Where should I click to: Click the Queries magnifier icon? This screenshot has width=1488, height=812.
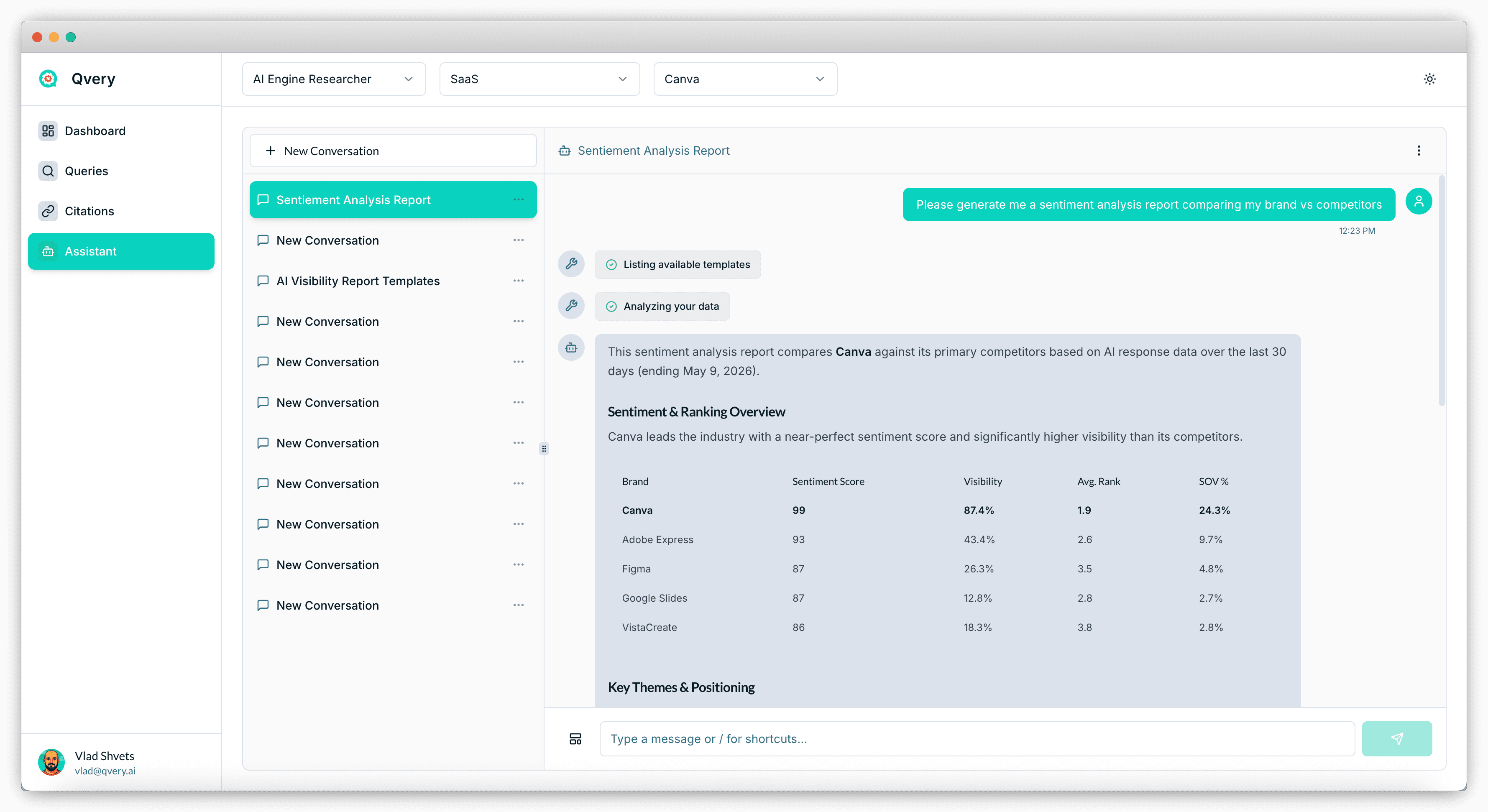click(x=48, y=171)
